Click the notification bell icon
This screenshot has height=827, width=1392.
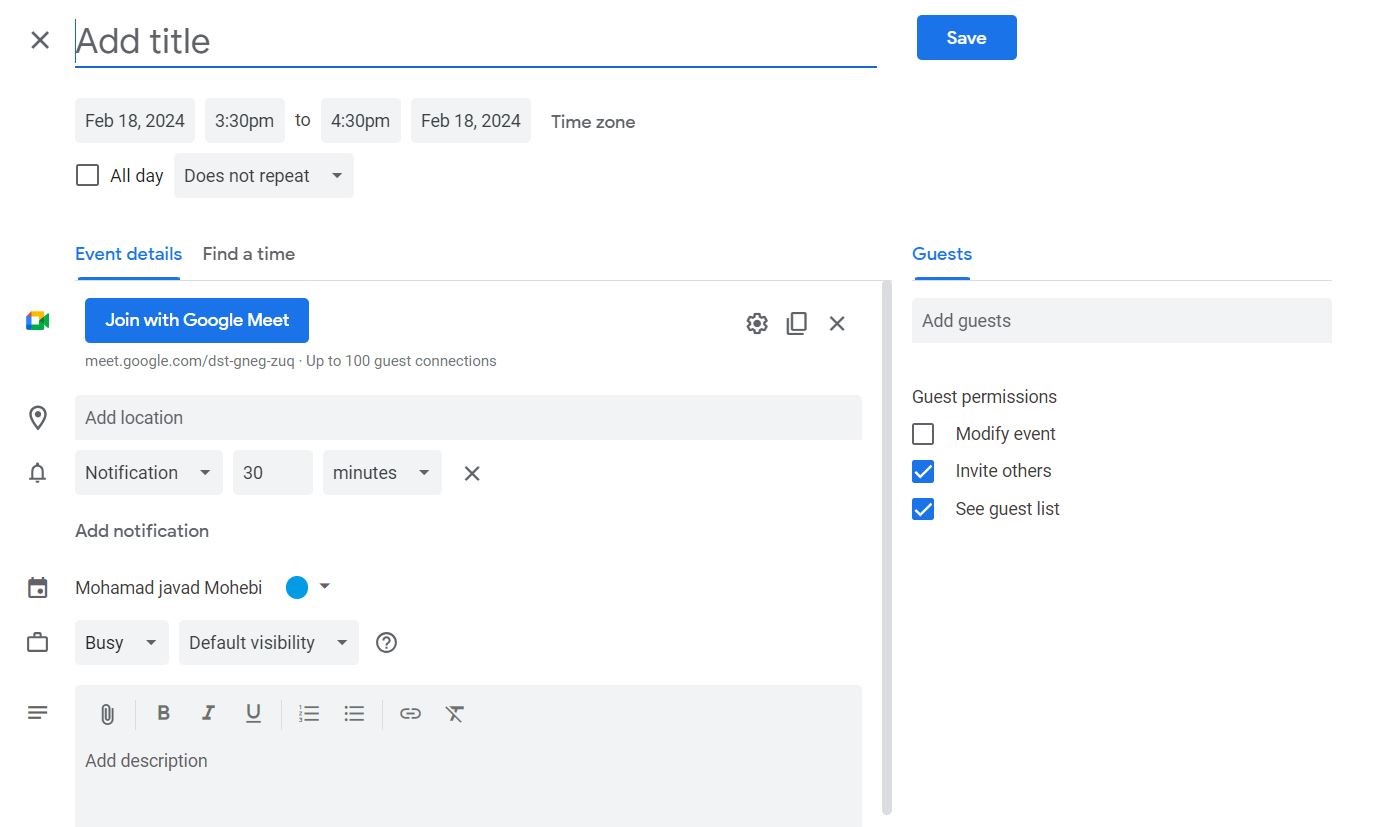coord(38,473)
